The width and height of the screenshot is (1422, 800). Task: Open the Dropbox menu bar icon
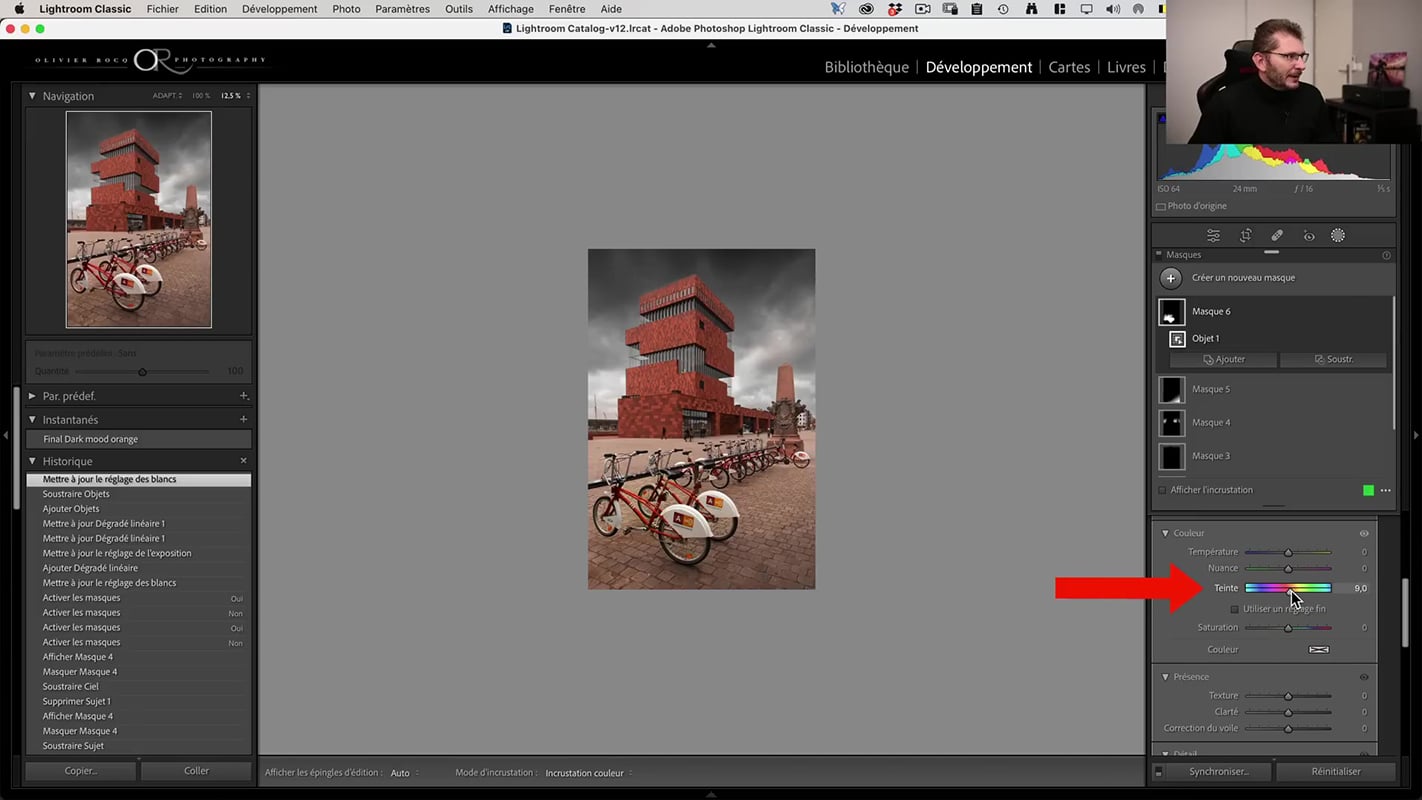tap(894, 9)
